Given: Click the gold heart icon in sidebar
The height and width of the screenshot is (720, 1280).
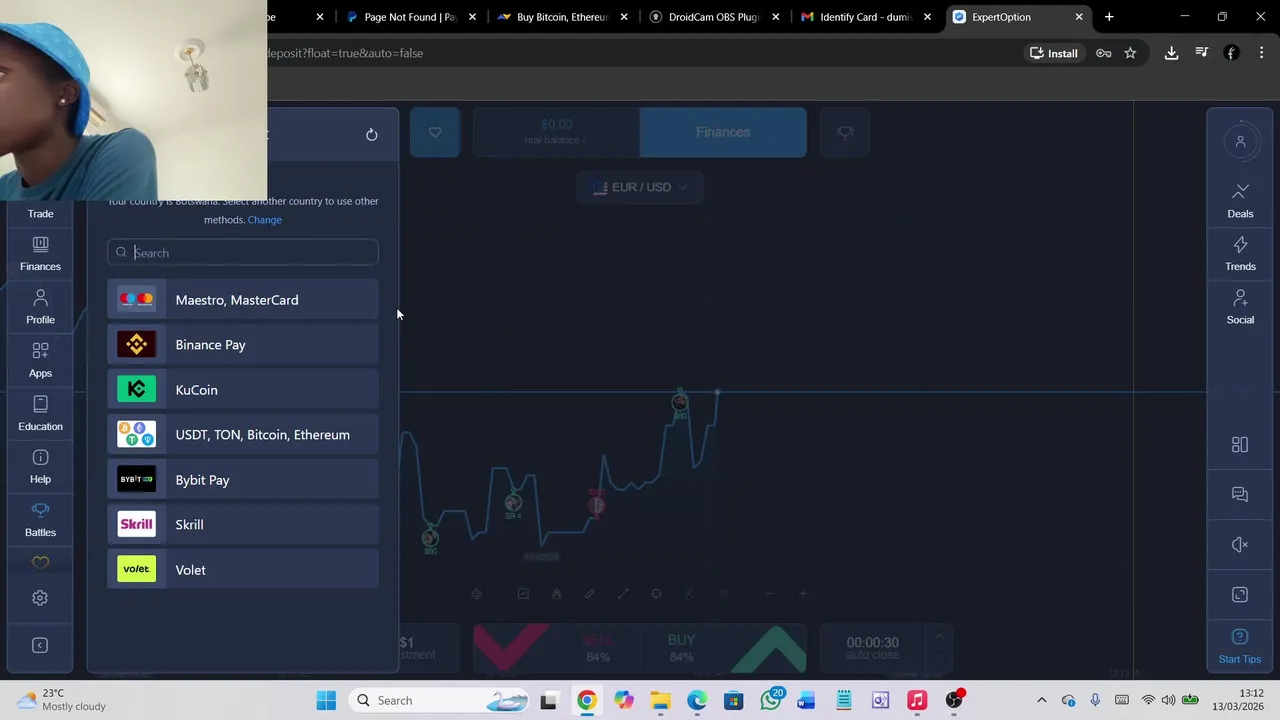Looking at the screenshot, I should [40, 563].
